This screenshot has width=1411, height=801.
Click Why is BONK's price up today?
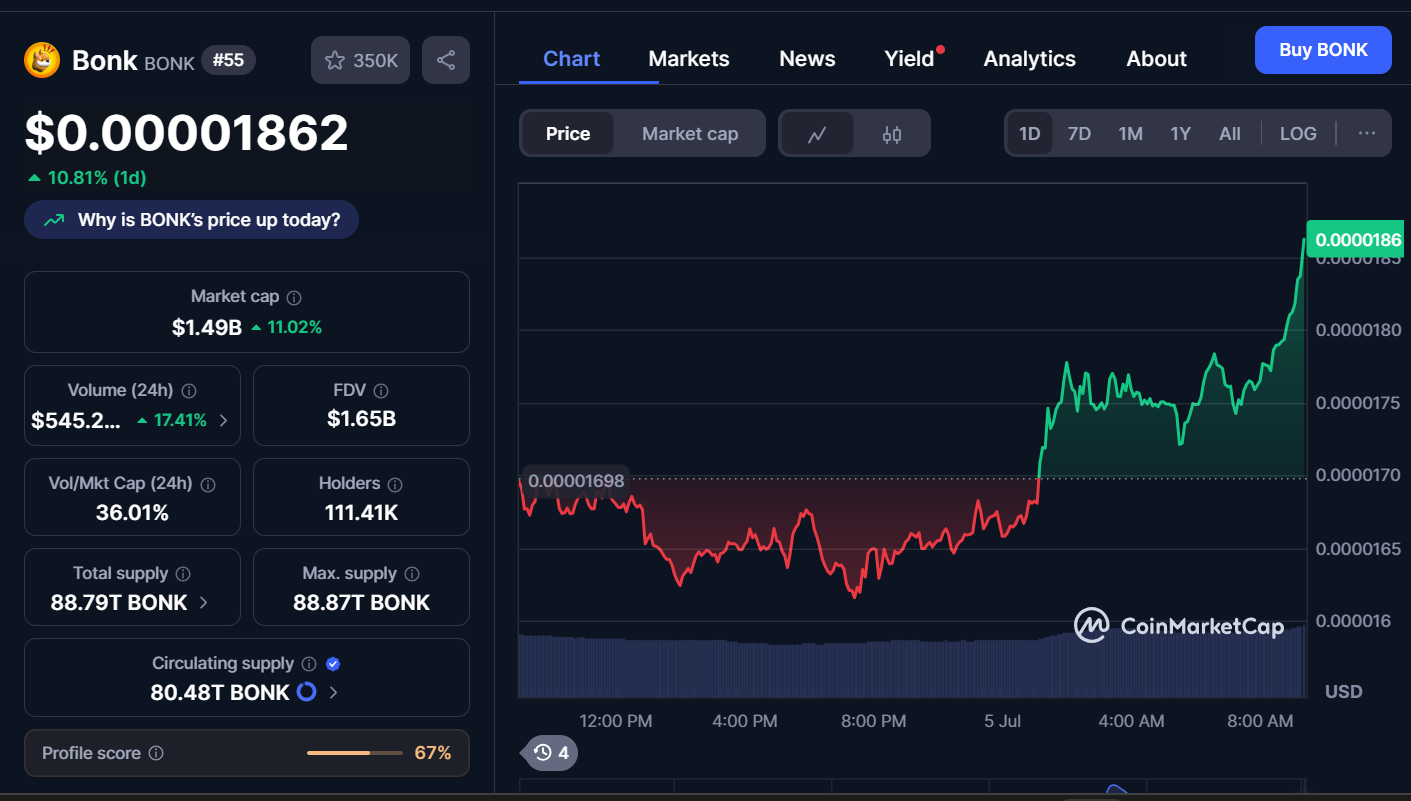tap(191, 220)
